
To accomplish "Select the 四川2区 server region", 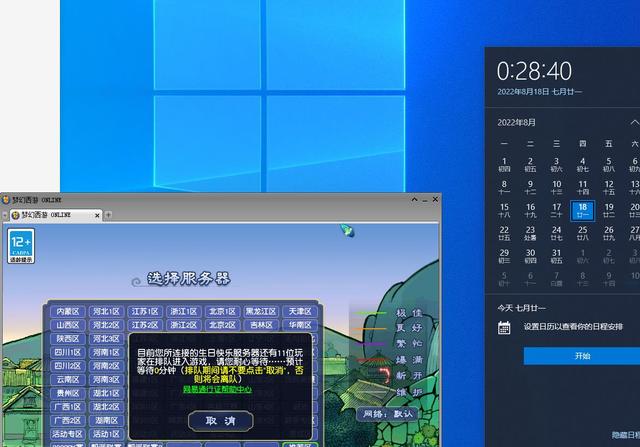I will pos(67,366).
